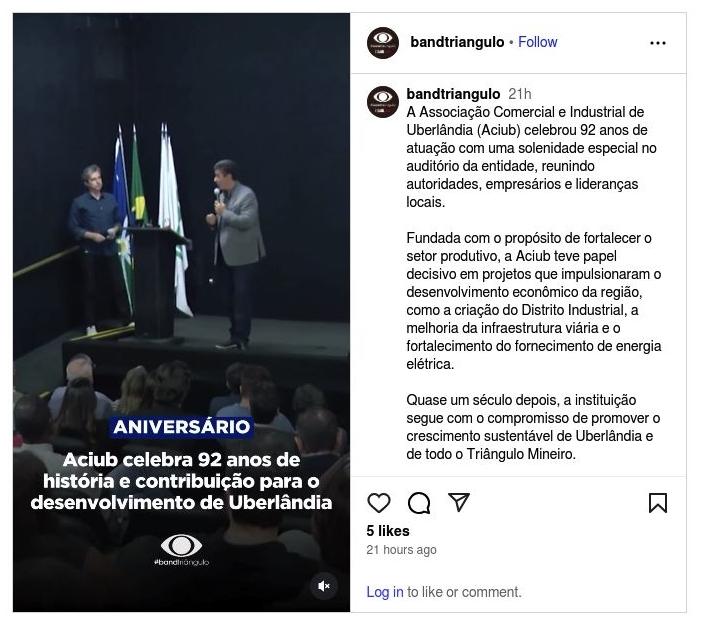Click the 21h caption timestamp
Image resolution: width=704 pixels, height=632 pixels.
[x=520, y=94]
